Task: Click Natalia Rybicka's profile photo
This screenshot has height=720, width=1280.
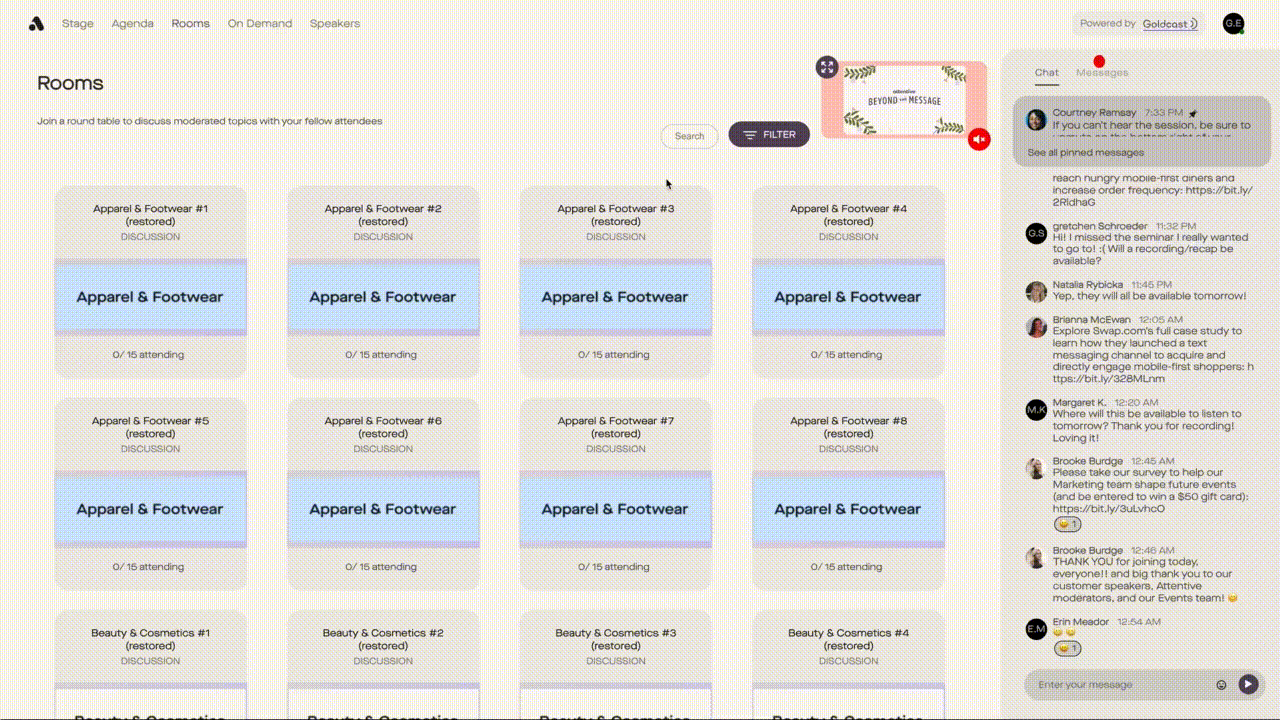Action: point(1036,291)
